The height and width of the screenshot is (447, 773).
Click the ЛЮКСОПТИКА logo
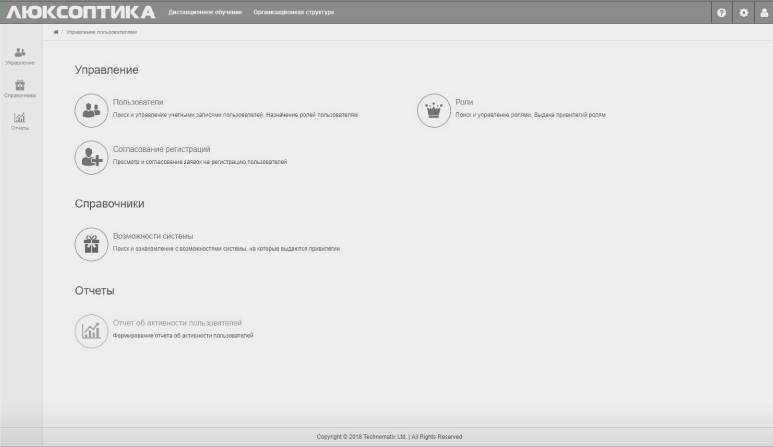coord(81,12)
